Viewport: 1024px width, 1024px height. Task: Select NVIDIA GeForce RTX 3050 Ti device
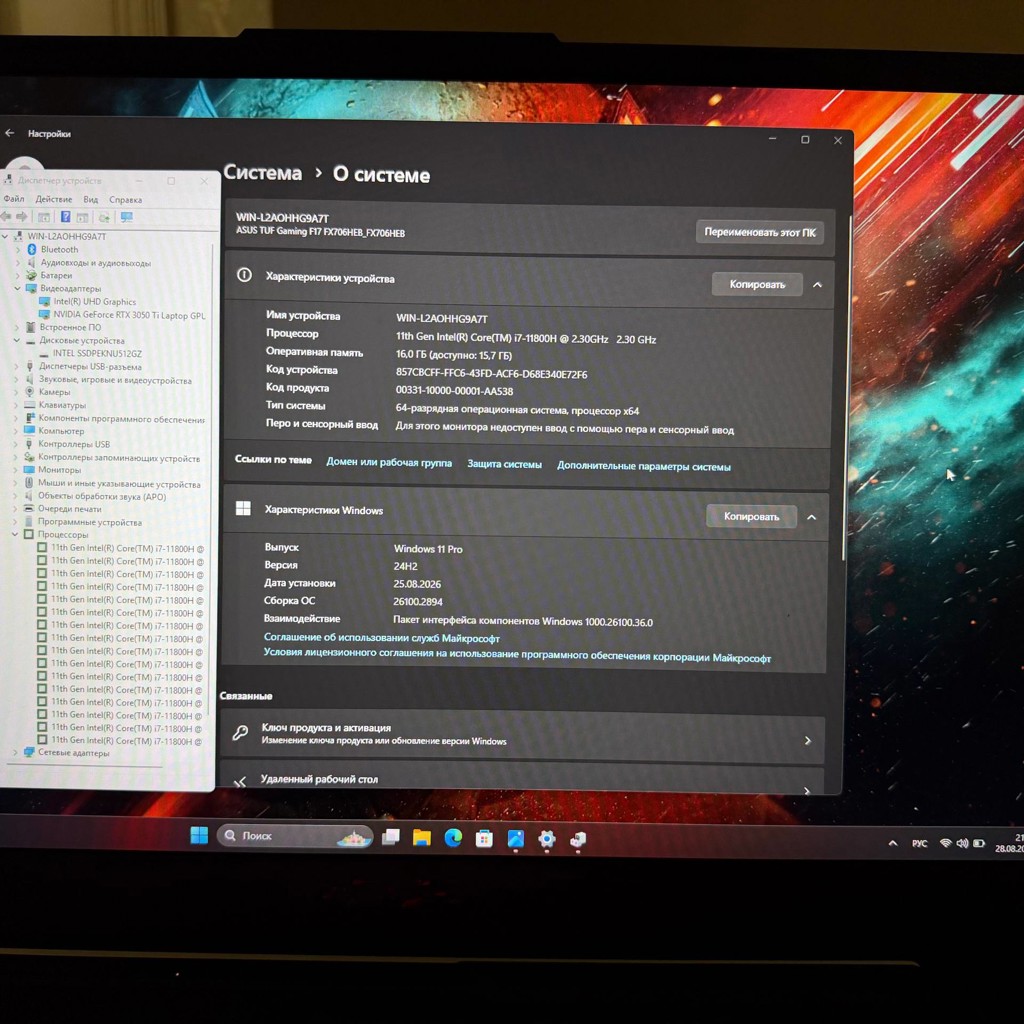(x=129, y=315)
